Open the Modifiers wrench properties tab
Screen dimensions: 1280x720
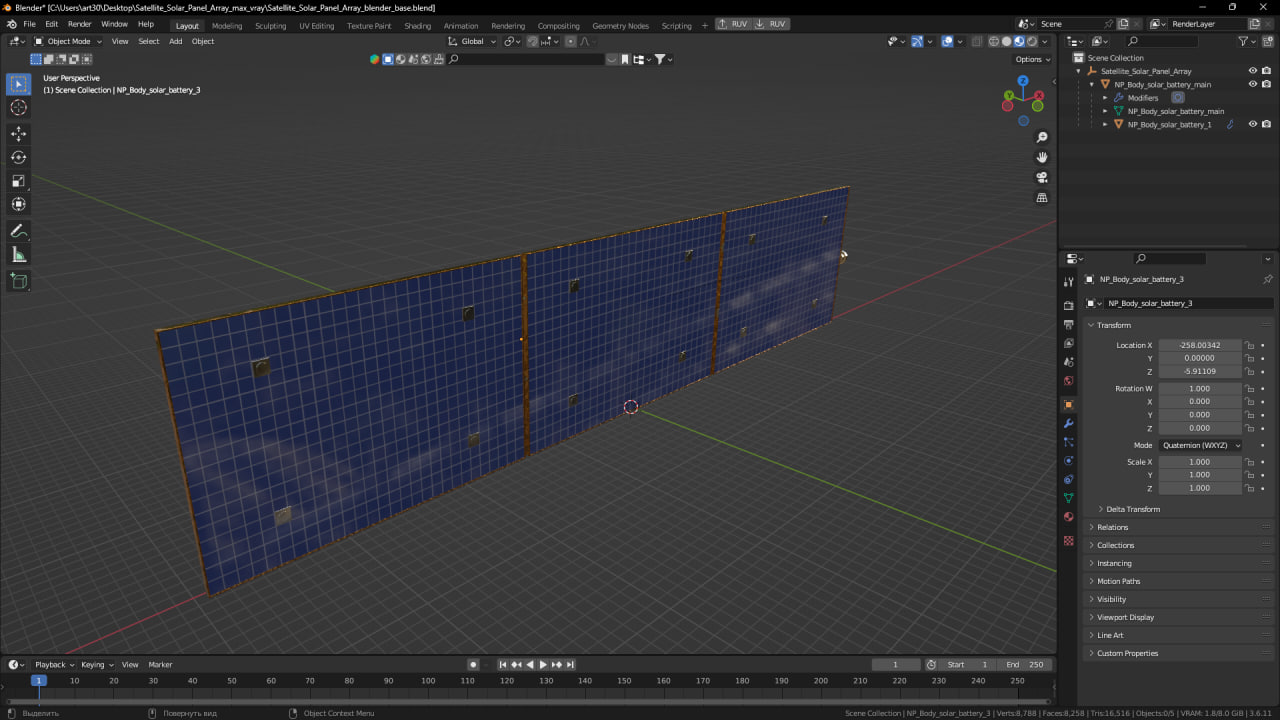pos(1069,424)
